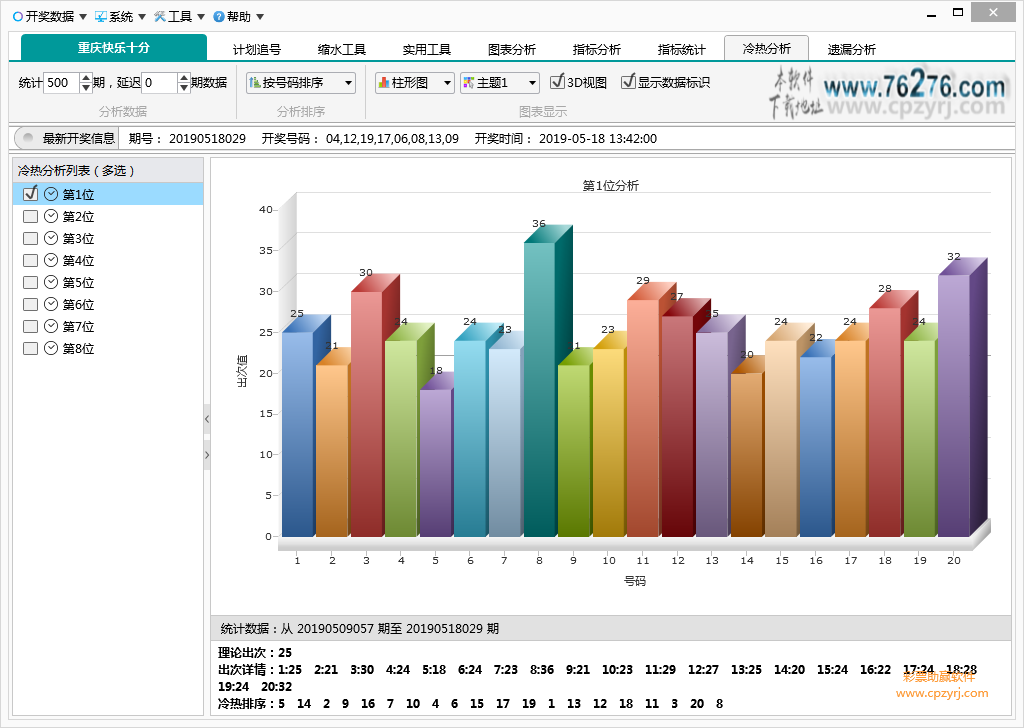Increase the 统计 period count stepper
The width and height of the screenshot is (1024, 728).
click(x=86, y=78)
